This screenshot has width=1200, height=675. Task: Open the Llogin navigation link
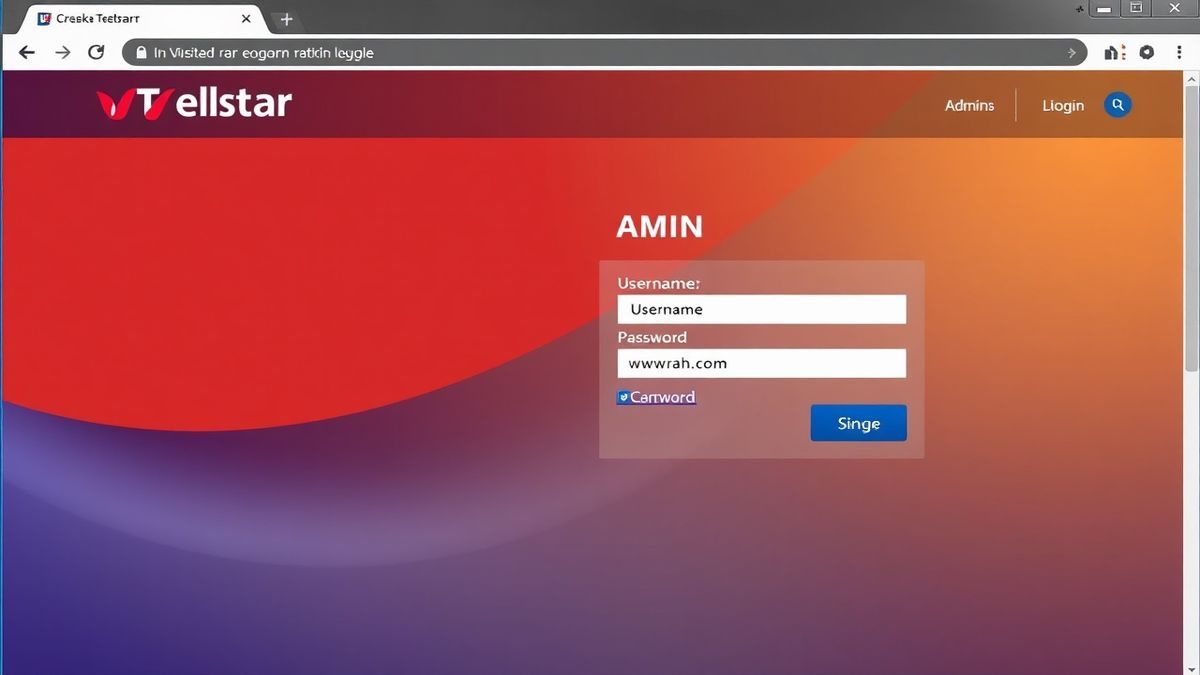[x=1063, y=105]
